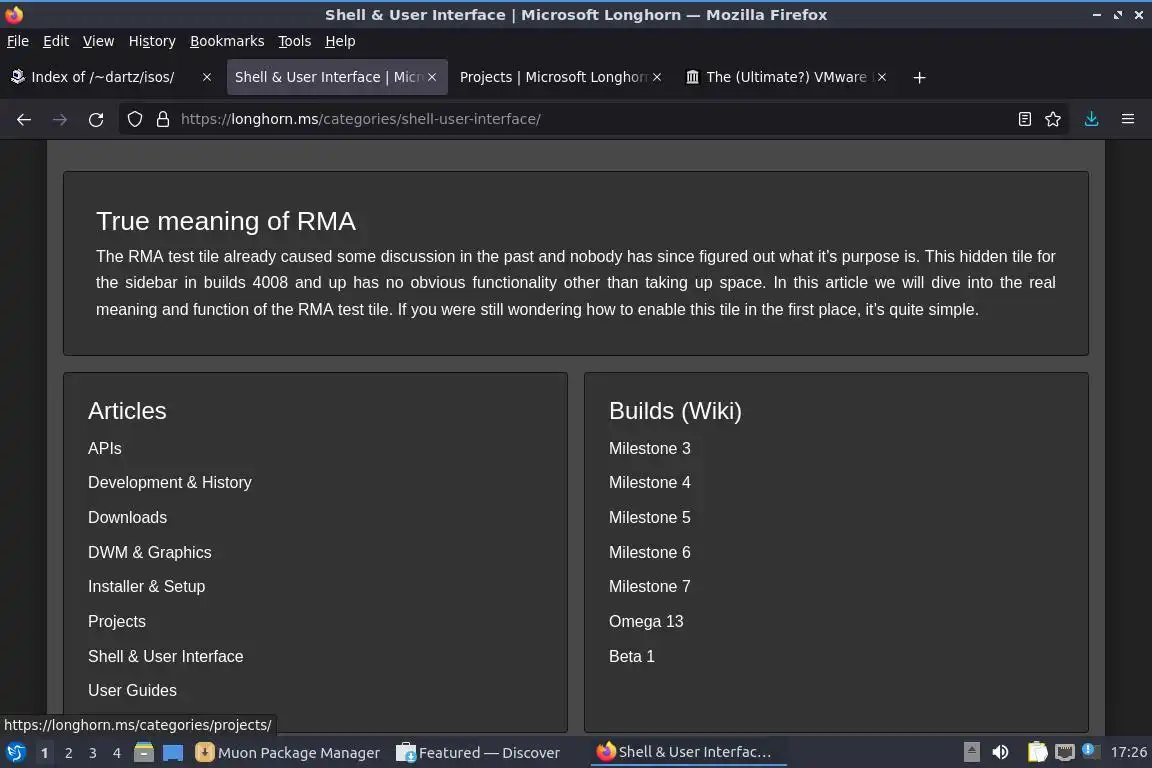Open Installer & Setup category

[x=146, y=586]
